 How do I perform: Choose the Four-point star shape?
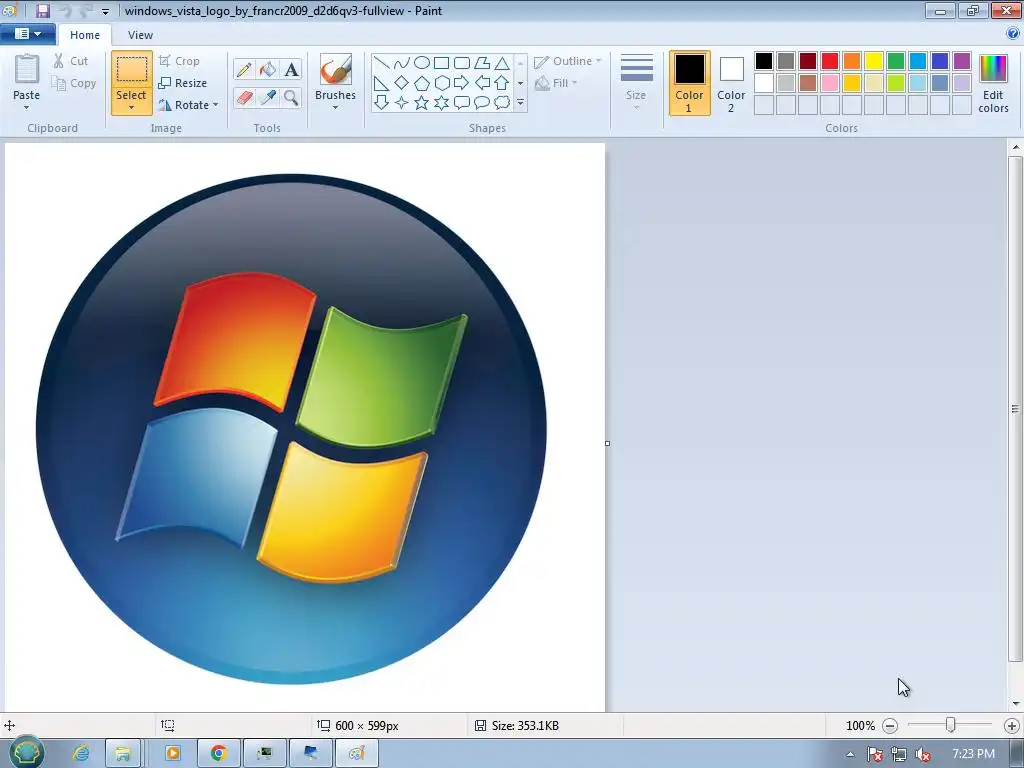coord(402,103)
